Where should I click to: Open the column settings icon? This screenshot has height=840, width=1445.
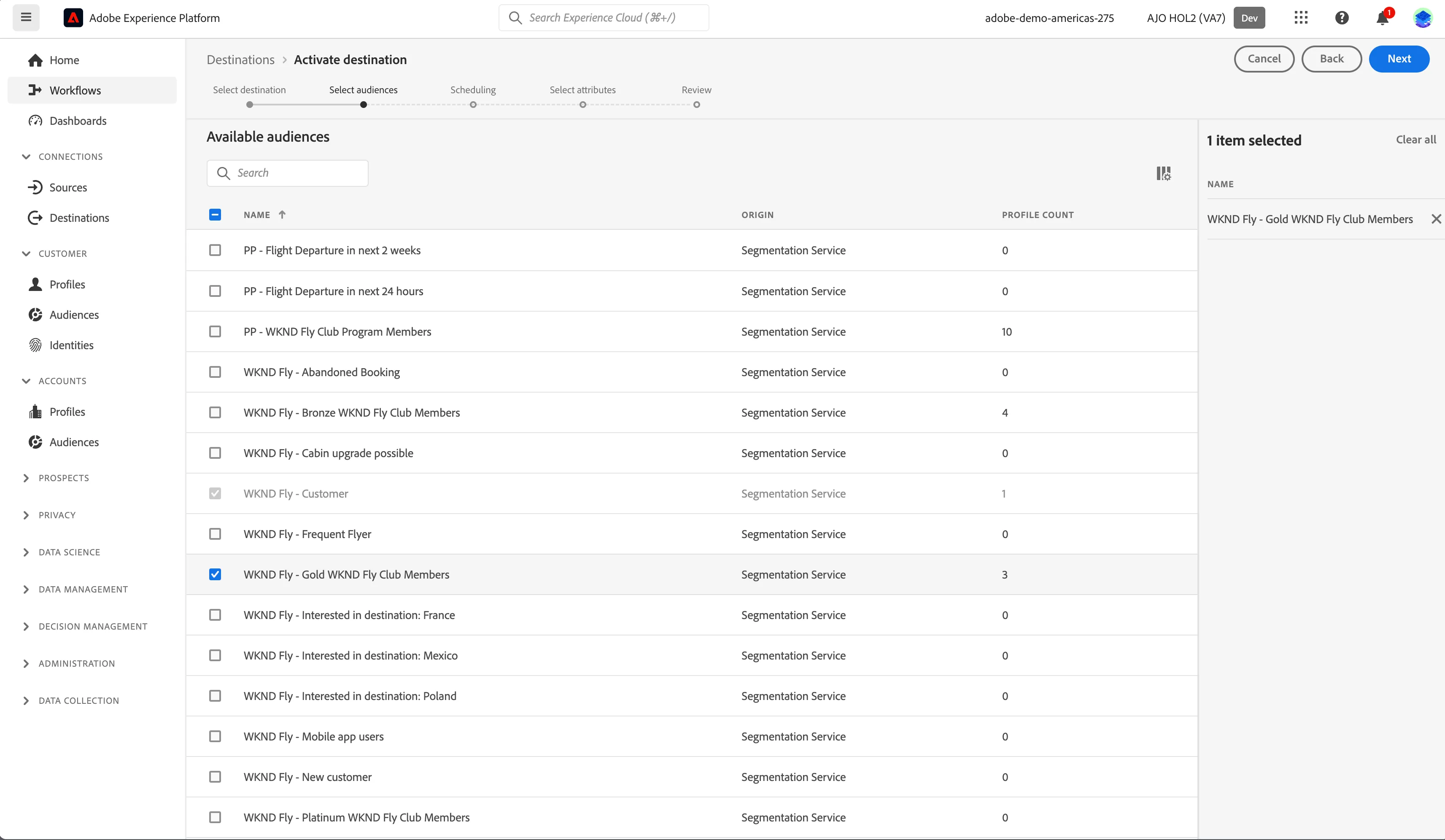(x=1163, y=173)
